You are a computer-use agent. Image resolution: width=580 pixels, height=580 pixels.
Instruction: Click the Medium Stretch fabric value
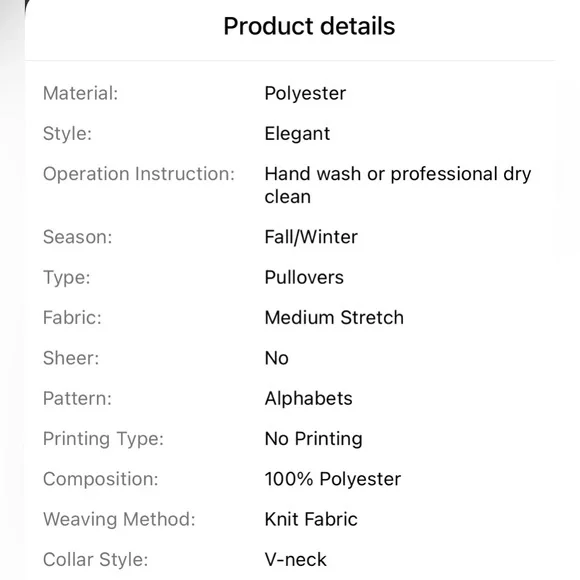point(334,318)
